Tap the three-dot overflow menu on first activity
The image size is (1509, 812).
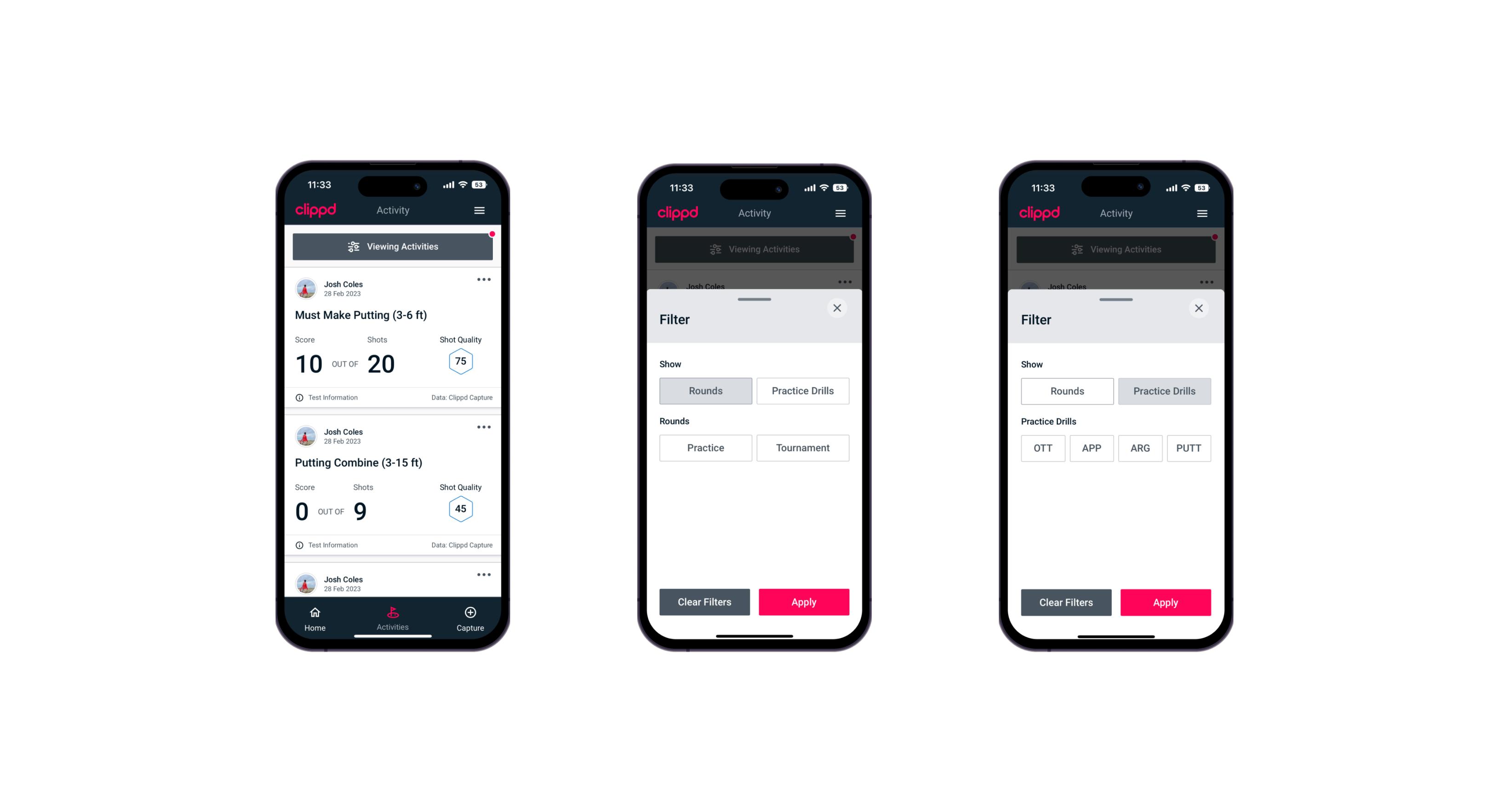tap(483, 280)
